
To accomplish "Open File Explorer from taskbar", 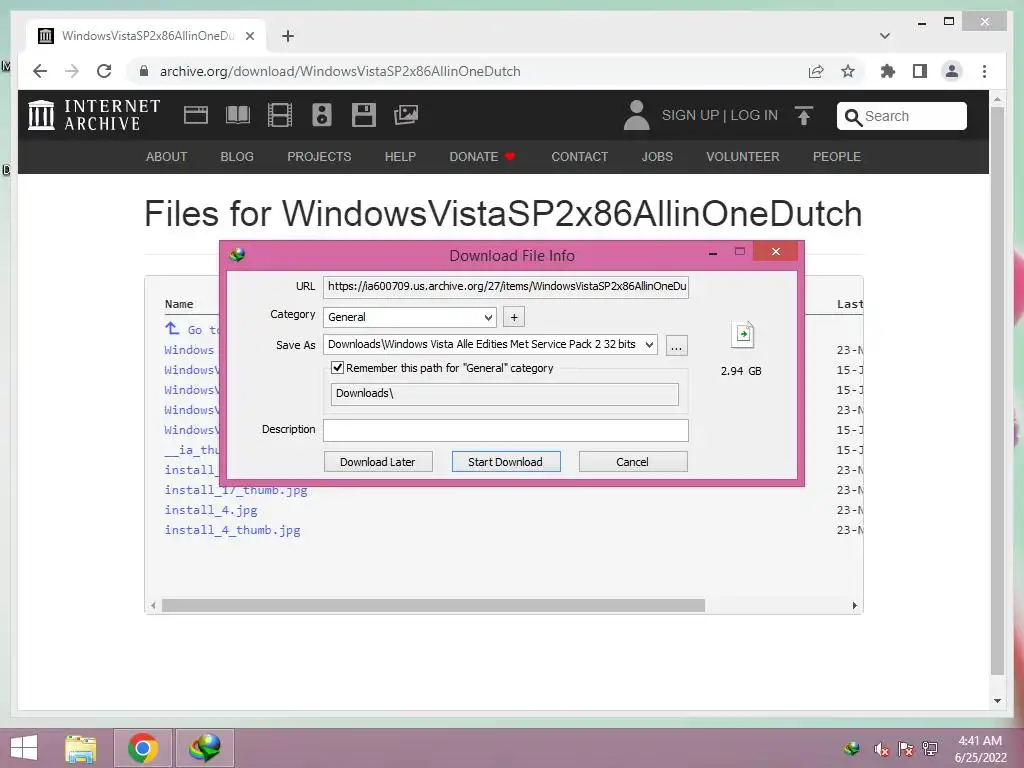I will [x=81, y=748].
